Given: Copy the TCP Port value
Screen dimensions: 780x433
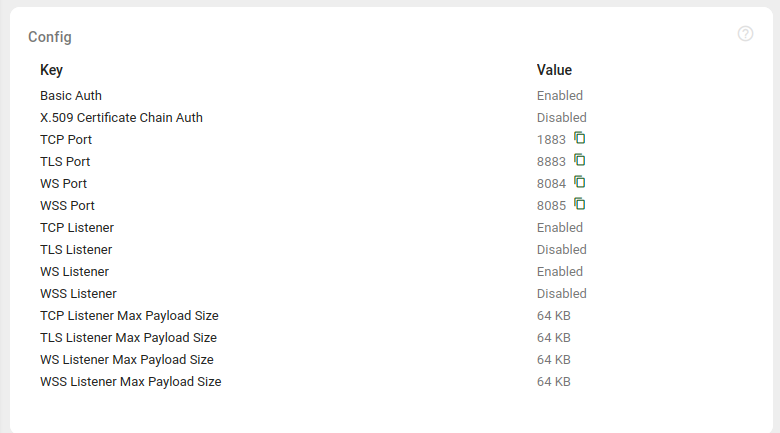Looking at the screenshot, I should coord(580,138).
